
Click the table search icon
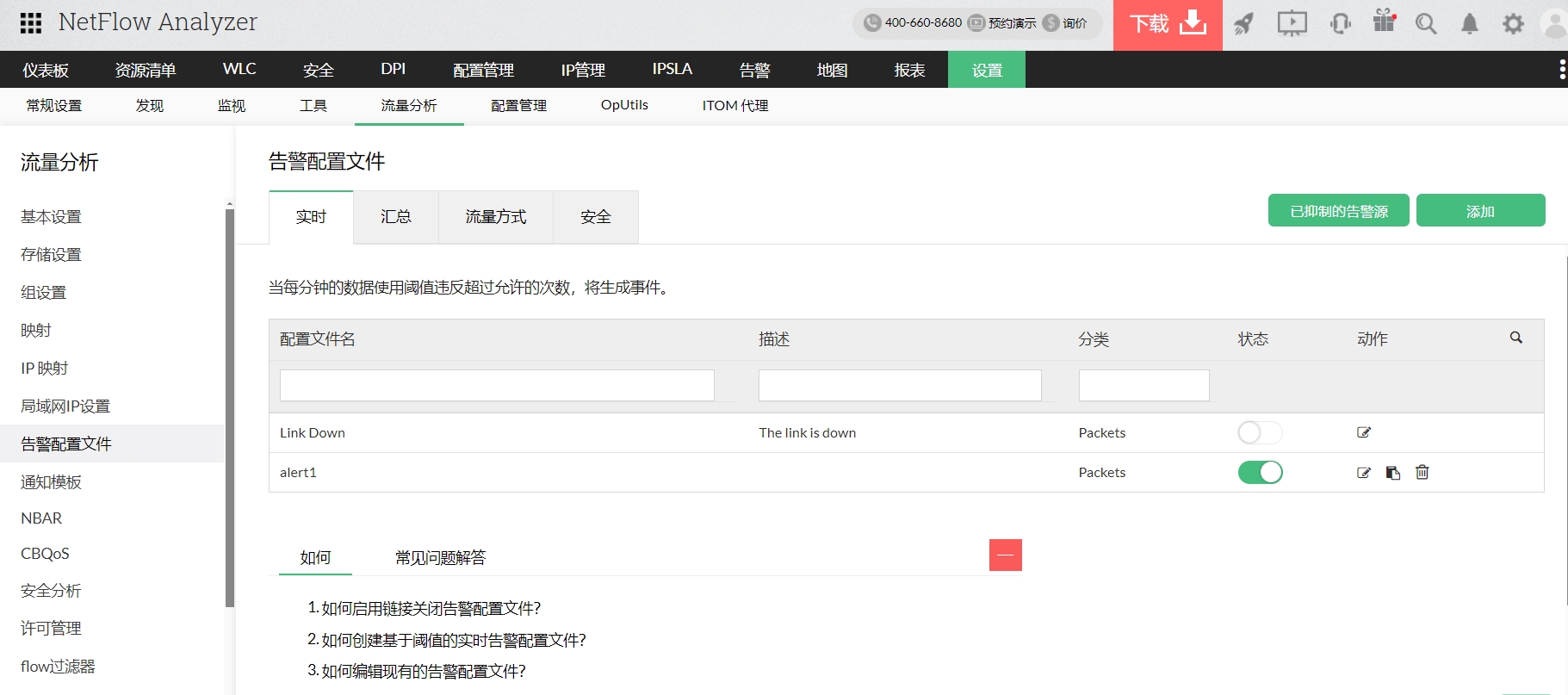(x=1516, y=338)
